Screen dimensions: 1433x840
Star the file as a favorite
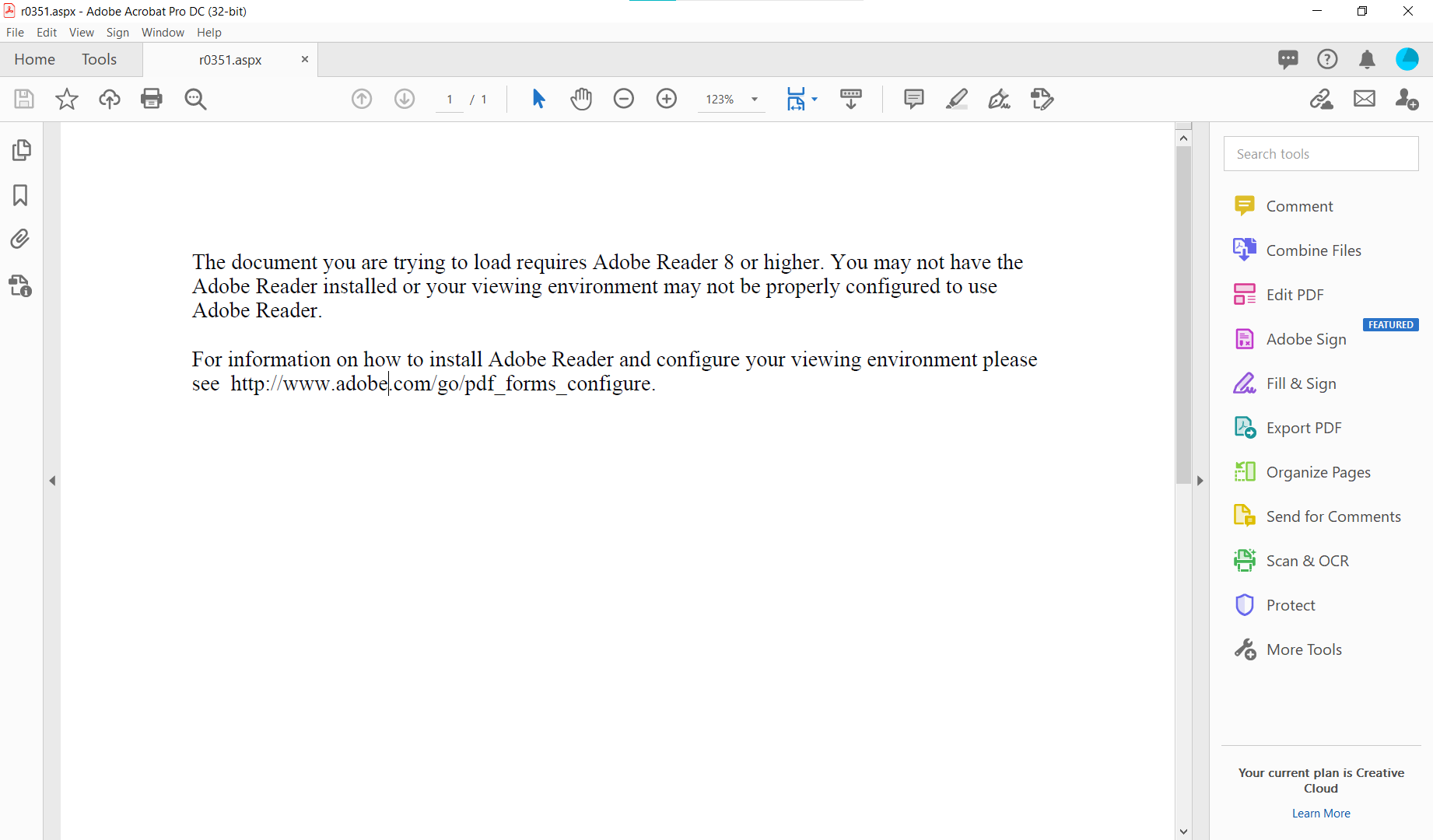pyautogui.click(x=67, y=99)
